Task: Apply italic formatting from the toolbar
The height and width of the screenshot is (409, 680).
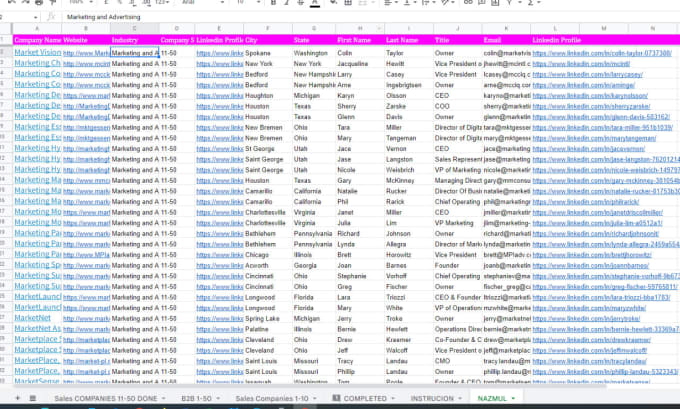Action: (x=286, y=2)
